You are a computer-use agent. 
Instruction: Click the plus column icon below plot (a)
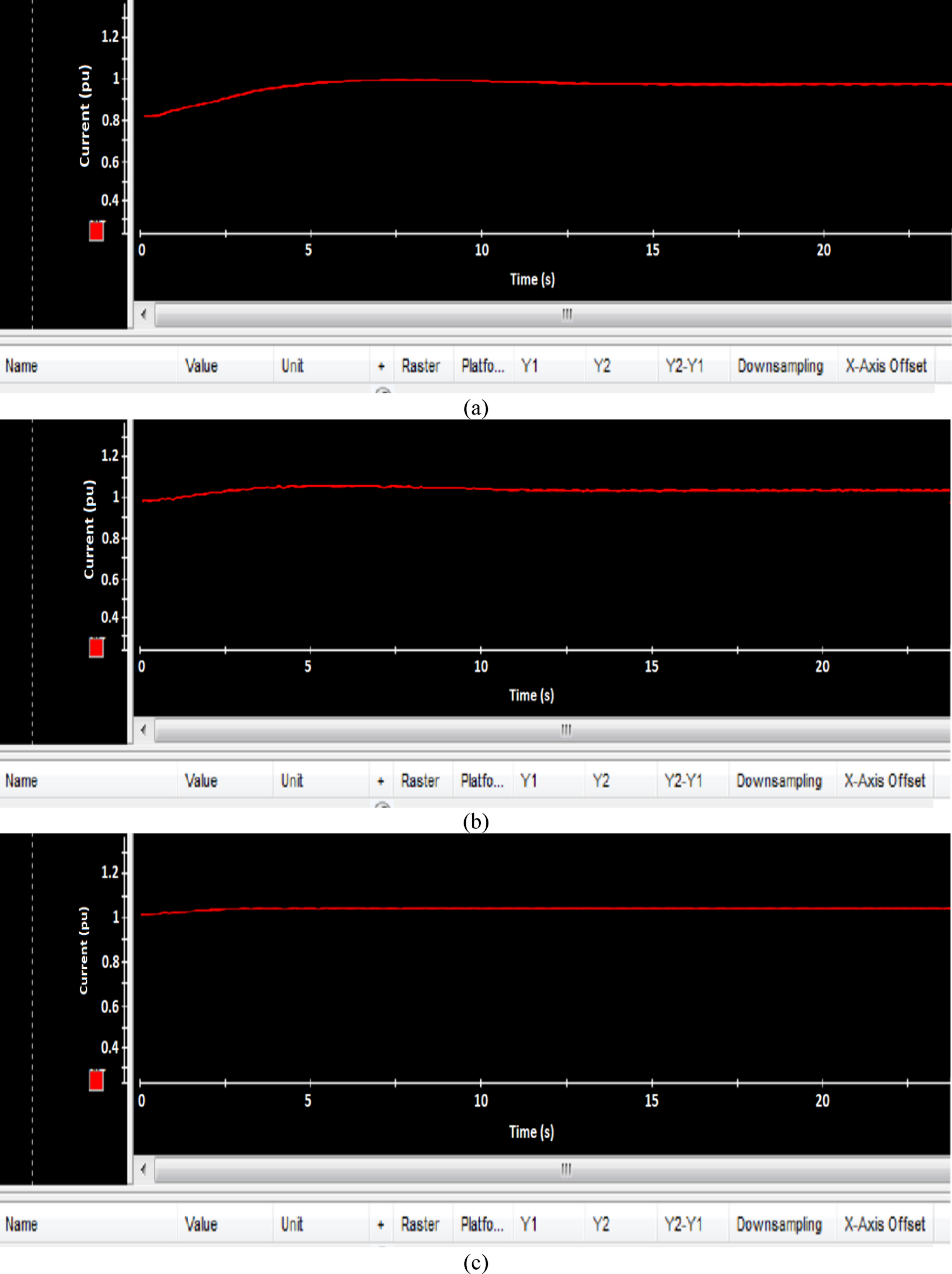[381, 366]
